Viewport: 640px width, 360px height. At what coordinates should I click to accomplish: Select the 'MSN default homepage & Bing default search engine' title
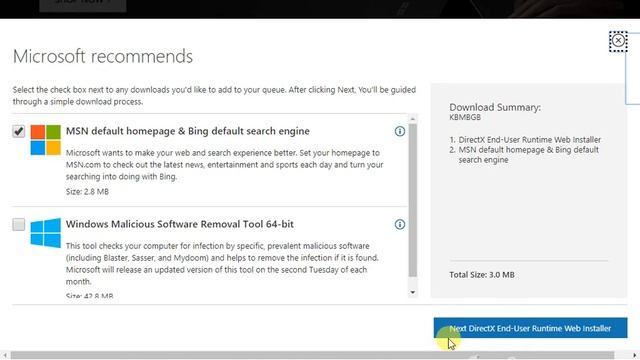[188, 131]
